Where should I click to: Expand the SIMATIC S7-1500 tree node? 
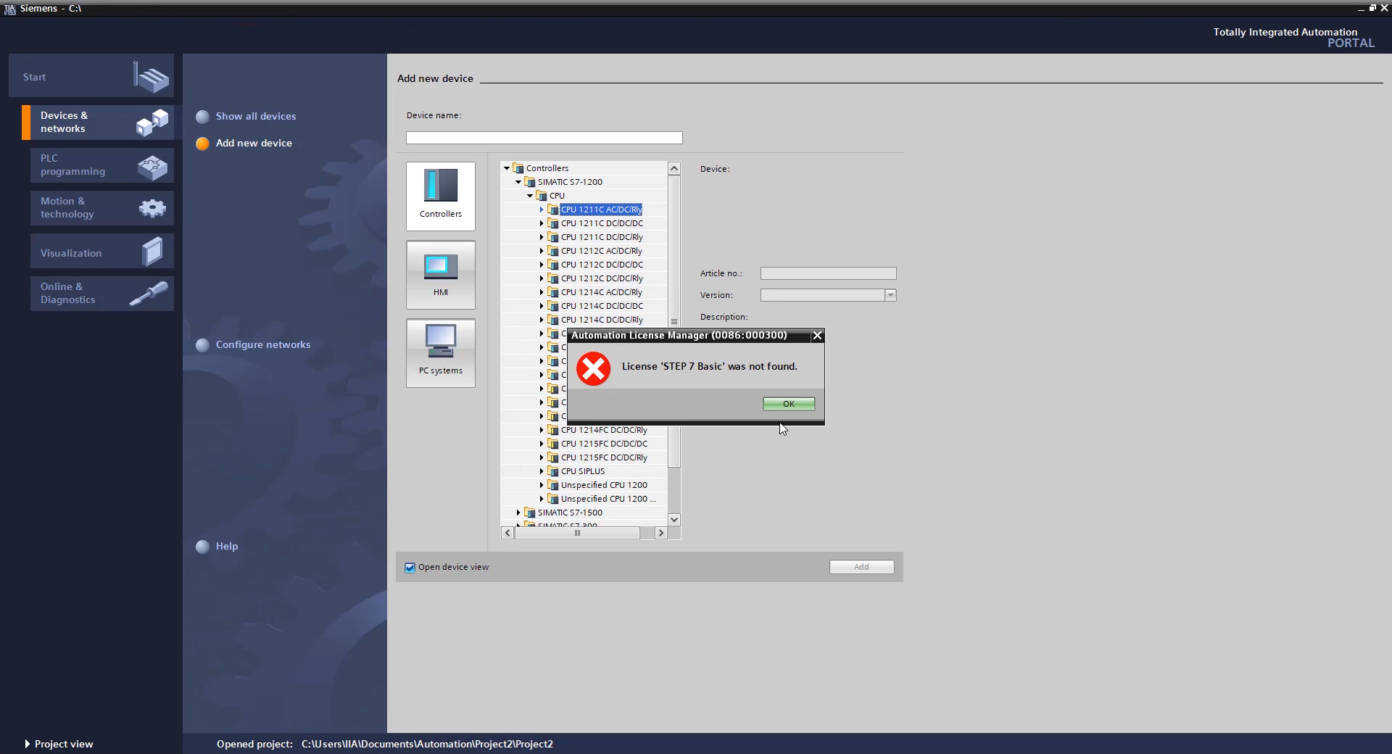[518, 512]
